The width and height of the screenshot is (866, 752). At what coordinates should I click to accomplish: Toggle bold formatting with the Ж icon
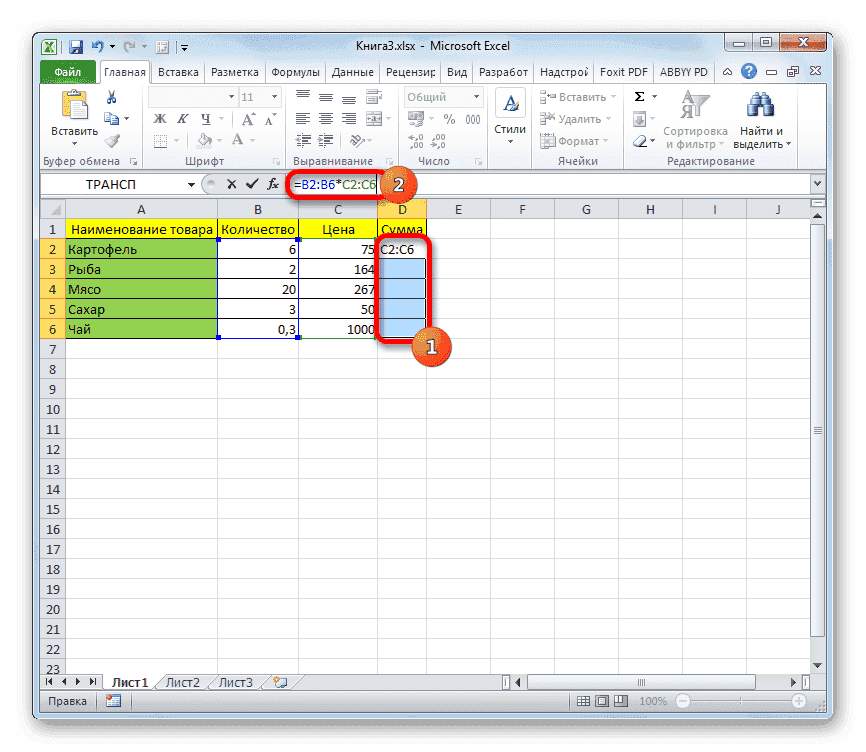coord(160,118)
